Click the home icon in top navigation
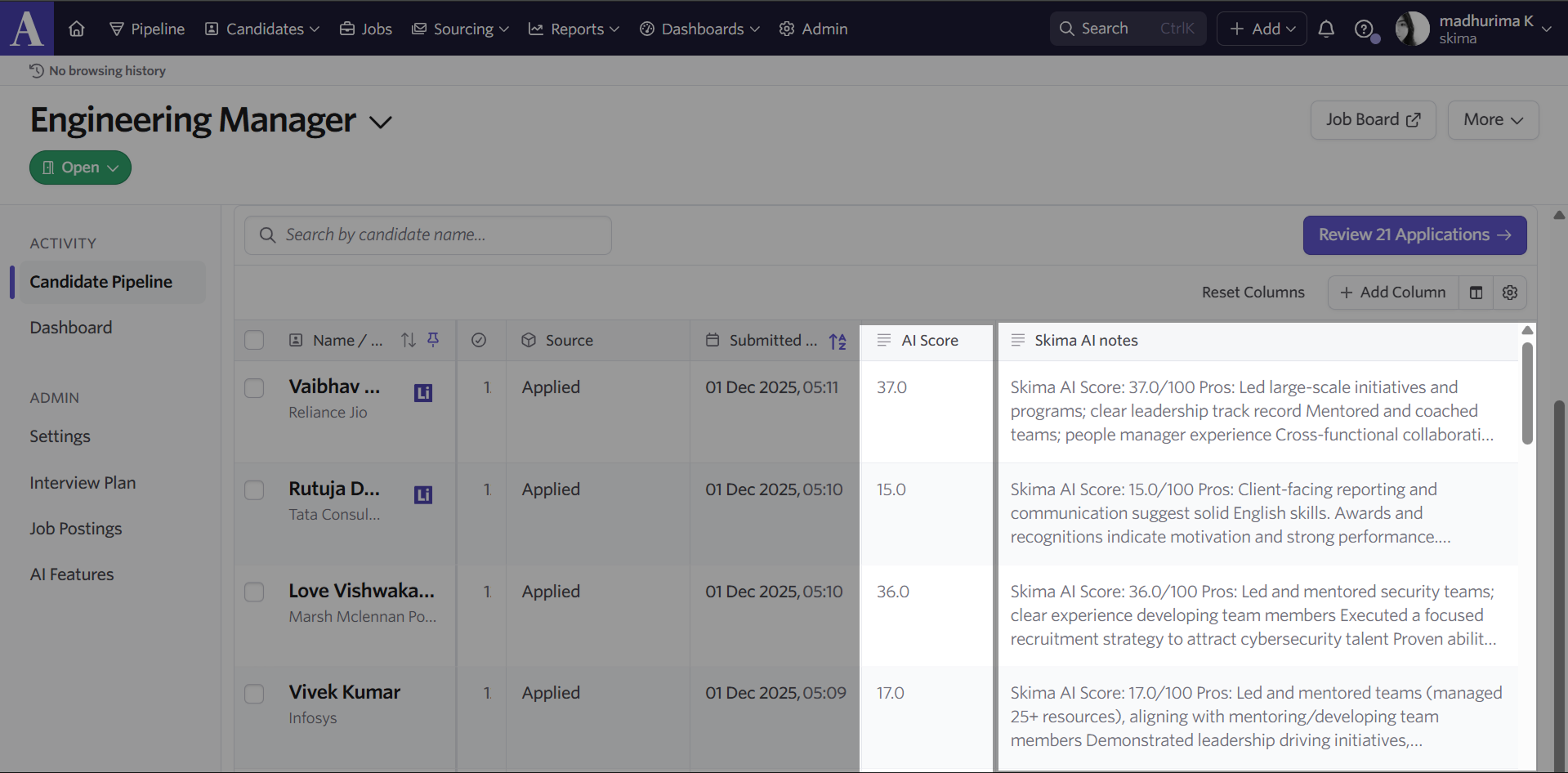1568x773 pixels. pos(77,29)
